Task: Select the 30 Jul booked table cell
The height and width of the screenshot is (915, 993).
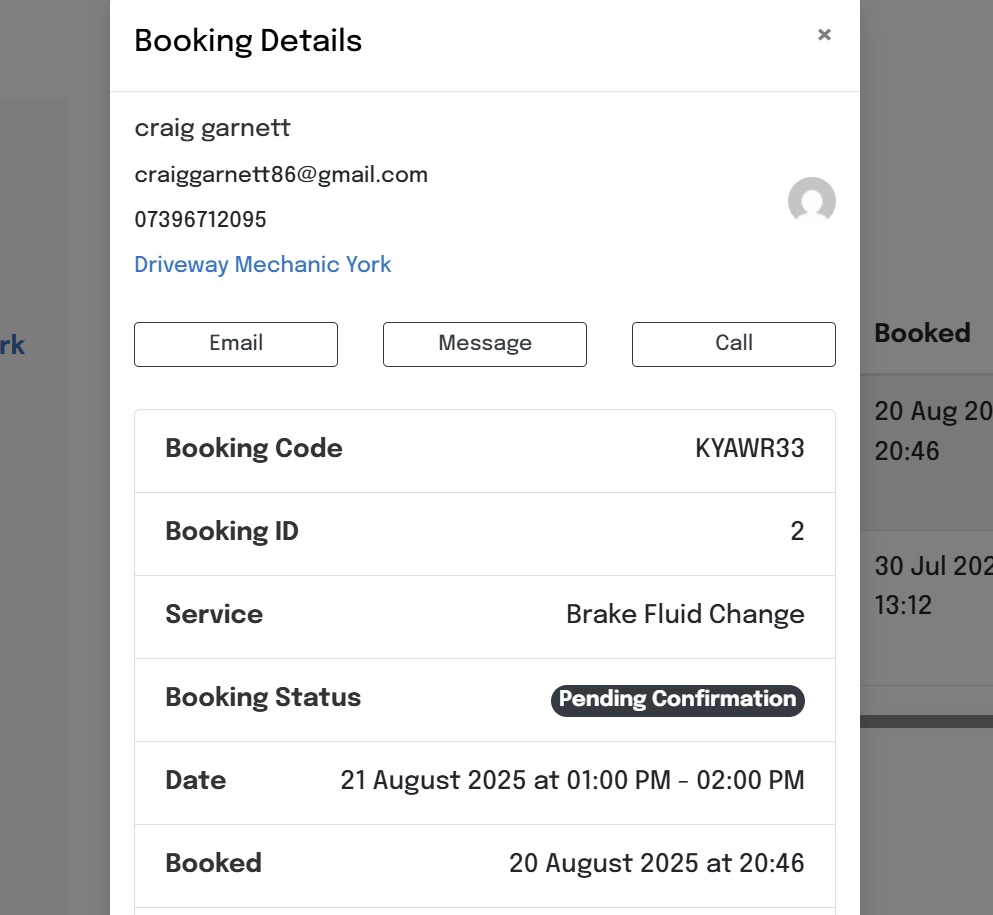Action: 932,585
